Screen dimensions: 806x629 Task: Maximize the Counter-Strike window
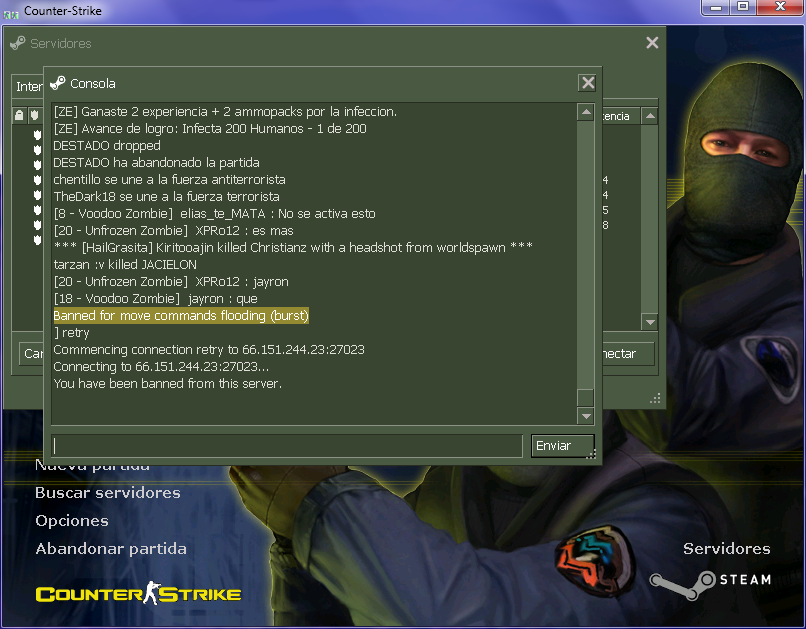(x=742, y=7)
